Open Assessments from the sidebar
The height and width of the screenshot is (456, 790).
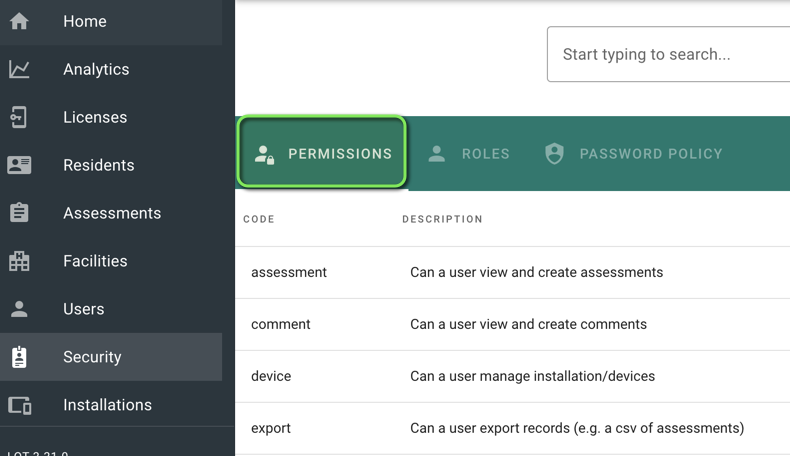click(x=111, y=213)
